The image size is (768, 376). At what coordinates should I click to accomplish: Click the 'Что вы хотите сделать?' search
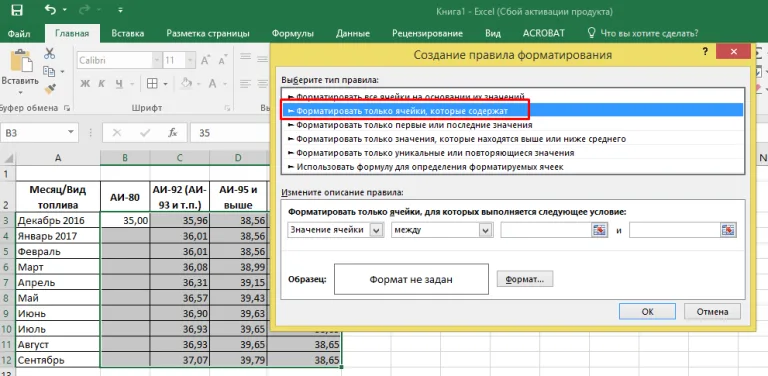coord(643,33)
